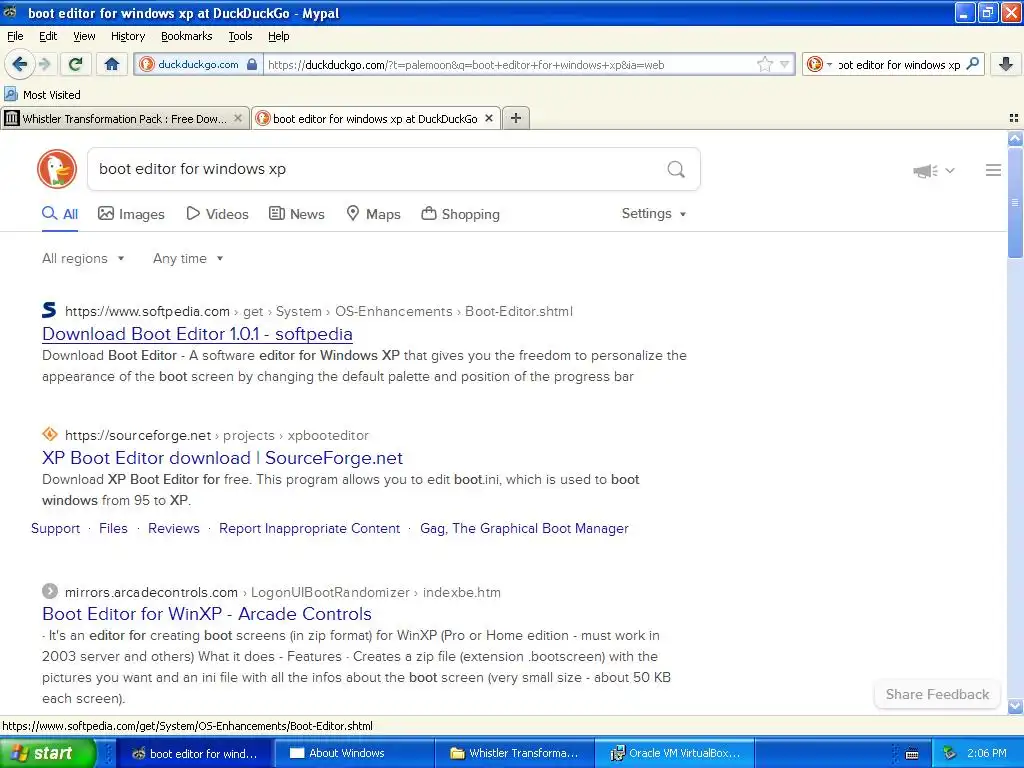
Task: Select the All results tab
Action: [60, 214]
